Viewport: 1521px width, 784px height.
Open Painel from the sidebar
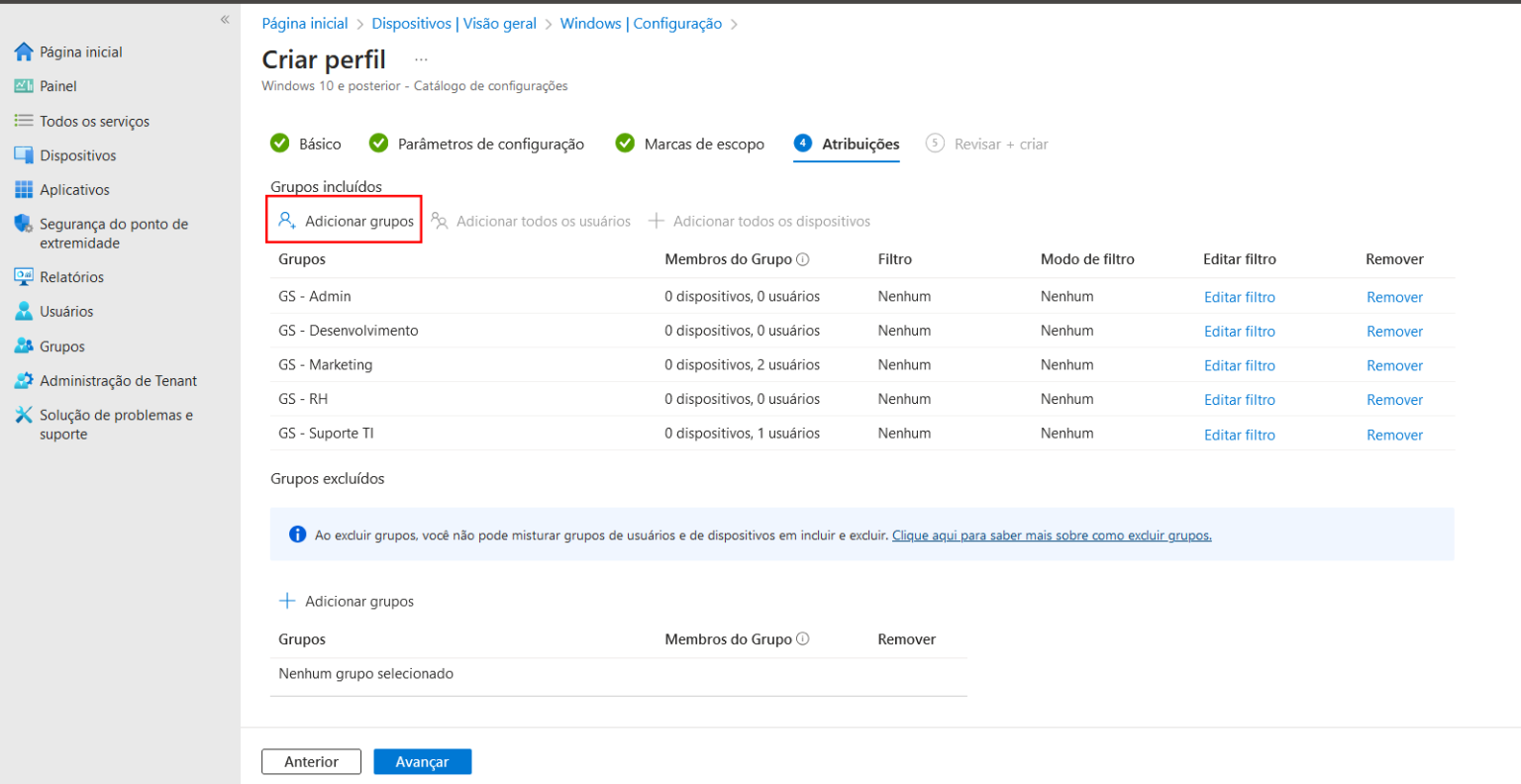pos(57,86)
